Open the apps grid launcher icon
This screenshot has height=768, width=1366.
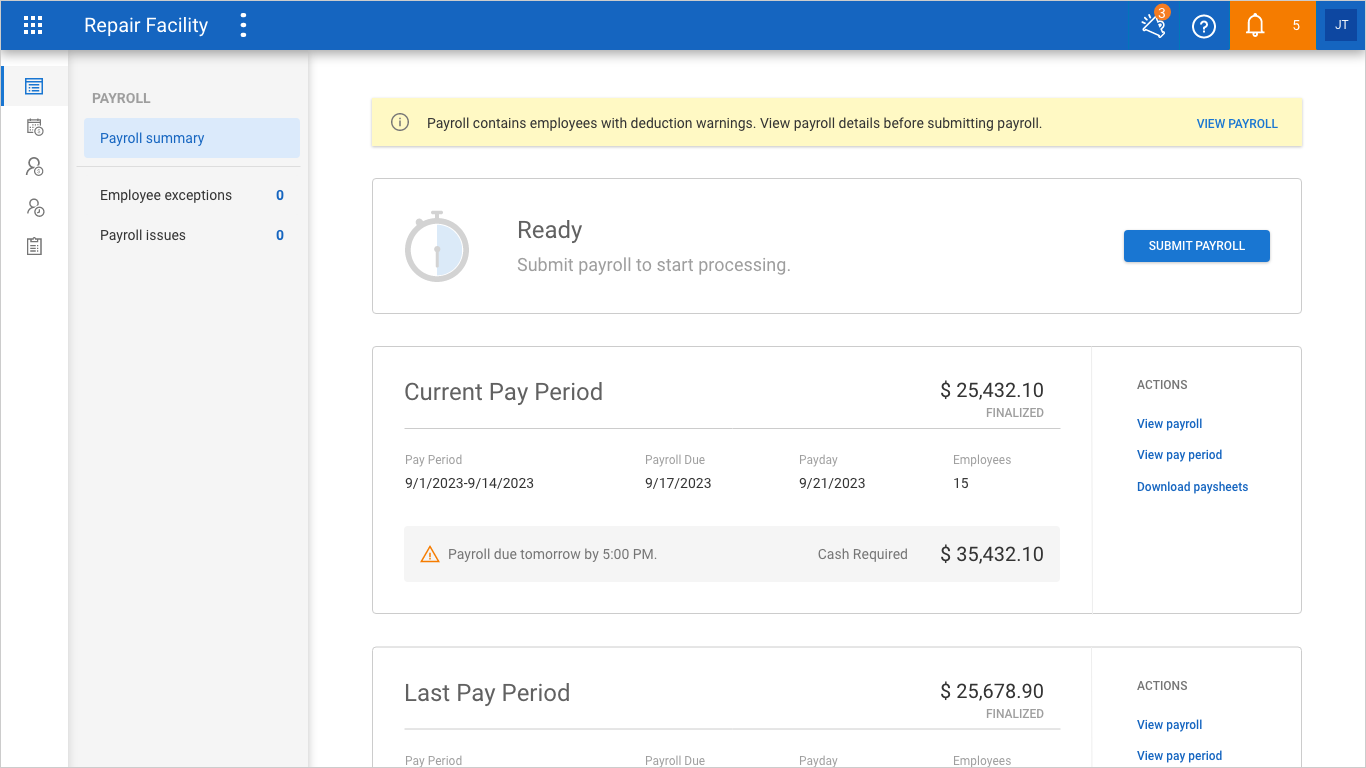coord(33,26)
